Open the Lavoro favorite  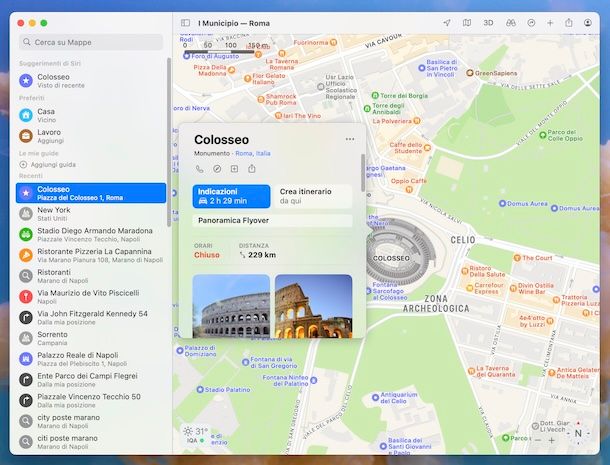(x=91, y=136)
